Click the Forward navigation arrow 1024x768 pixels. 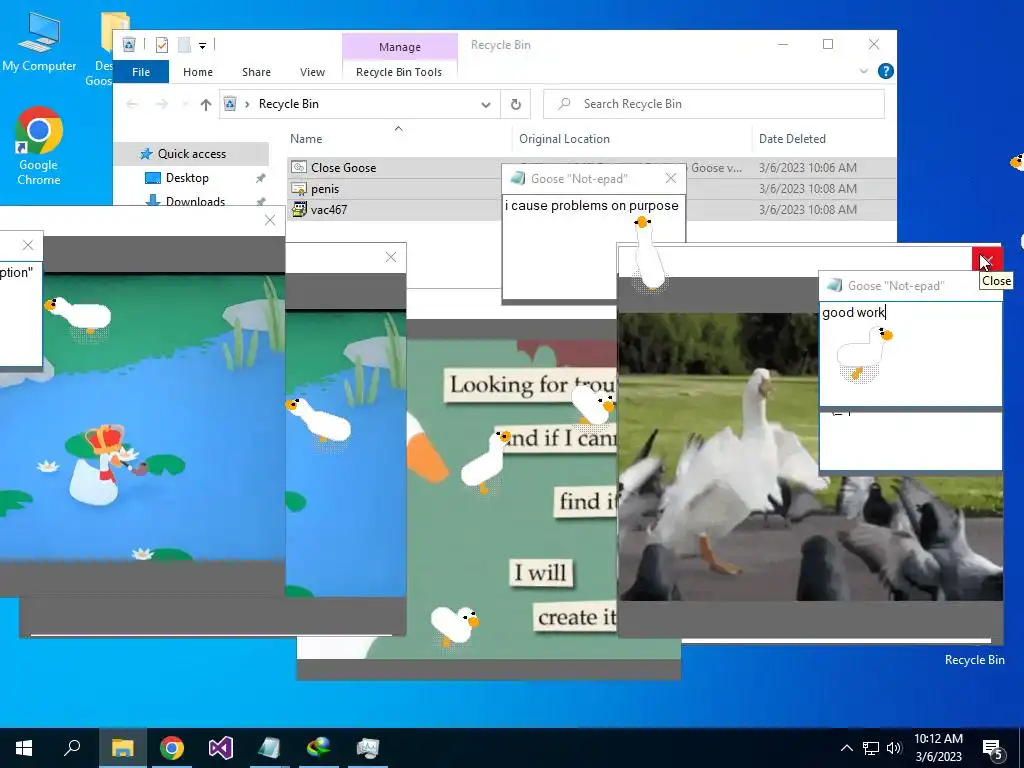pyautogui.click(x=161, y=104)
